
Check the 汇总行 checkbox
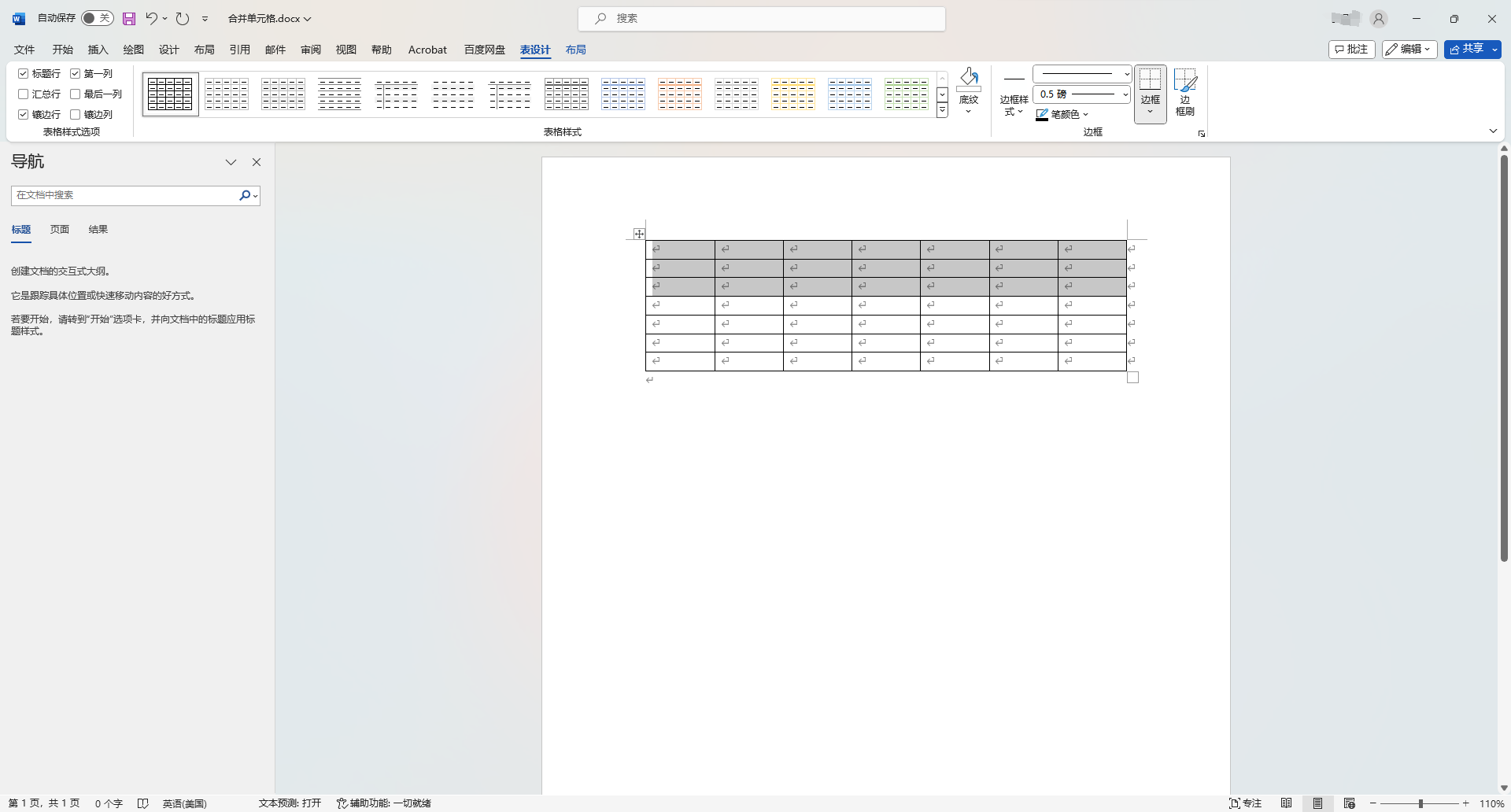pos(24,94)
